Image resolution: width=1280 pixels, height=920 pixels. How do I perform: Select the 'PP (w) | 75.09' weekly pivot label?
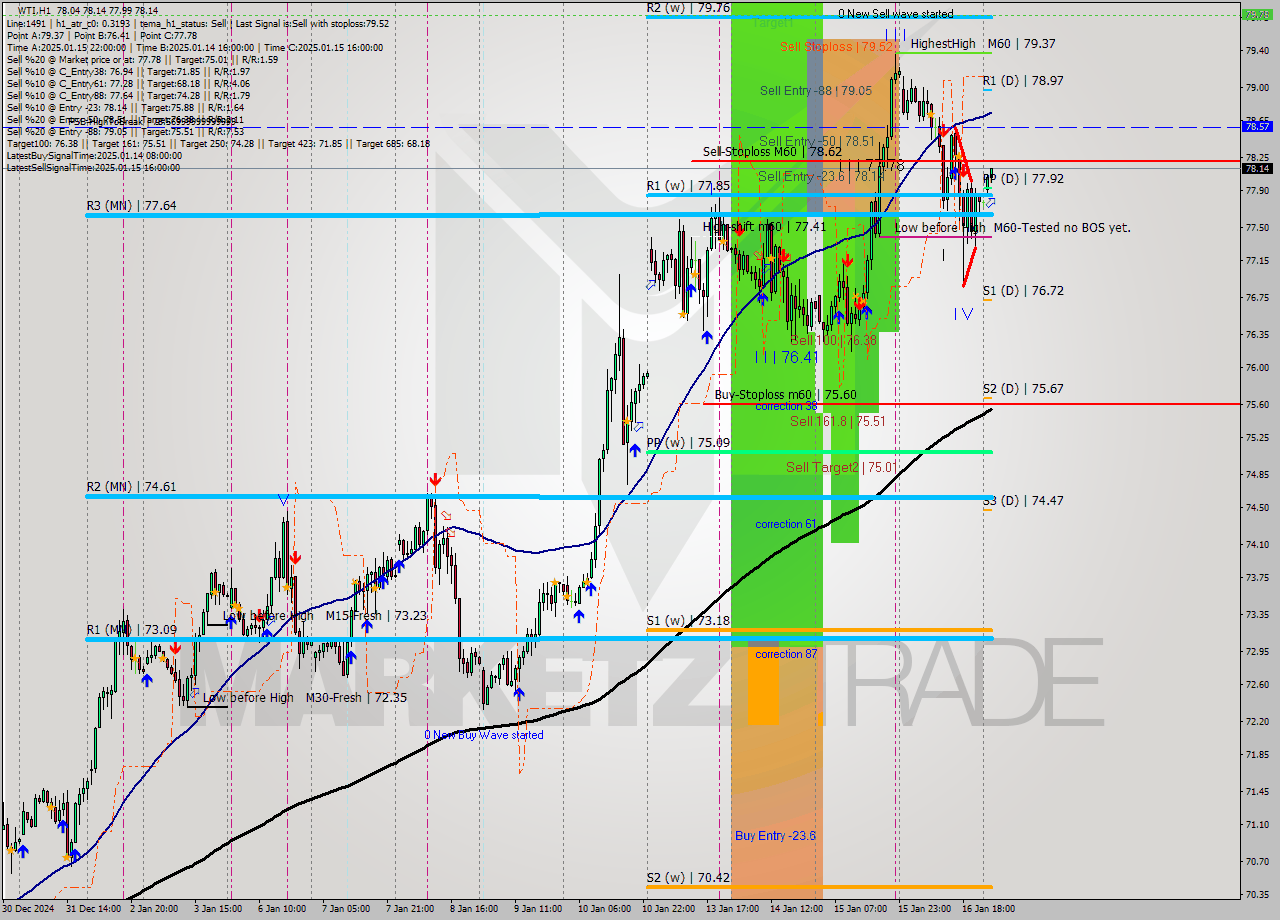[x=687, y=443]
